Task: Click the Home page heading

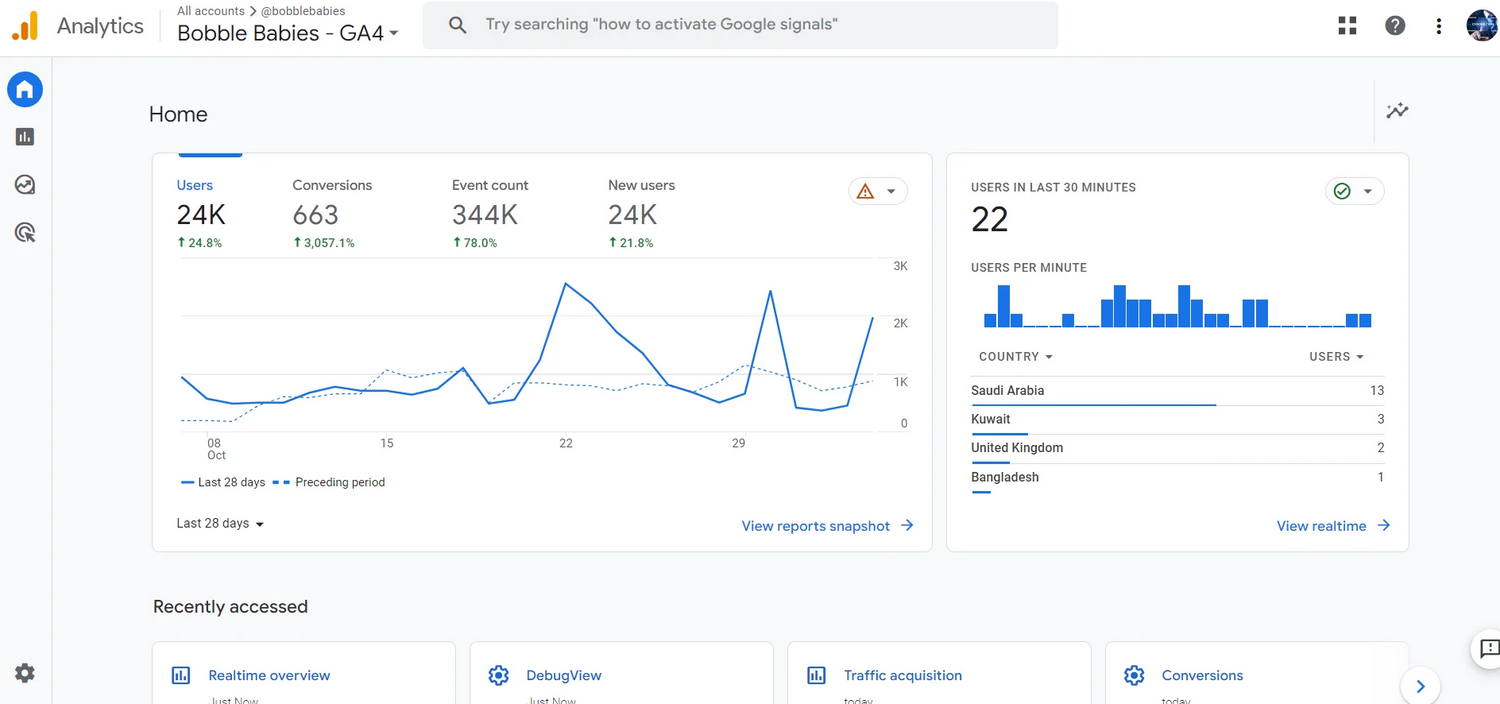Action: pyautogui.click(x=178, y=115)
